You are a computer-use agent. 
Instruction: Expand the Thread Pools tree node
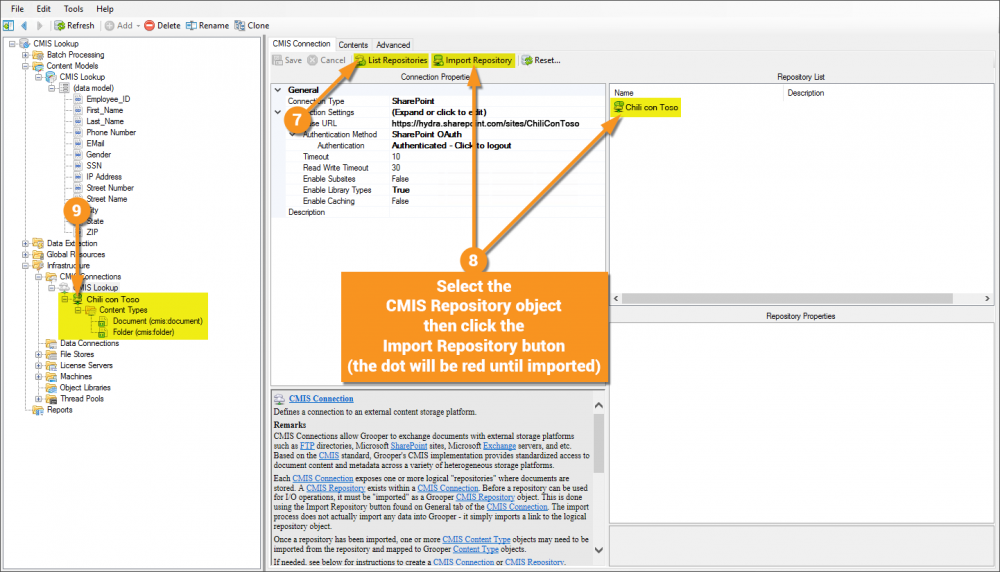coord(38,399)
